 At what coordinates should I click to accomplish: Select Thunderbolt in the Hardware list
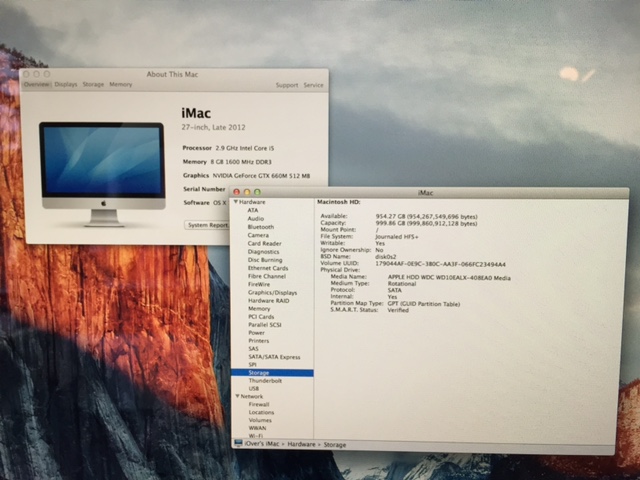(265, 381)
